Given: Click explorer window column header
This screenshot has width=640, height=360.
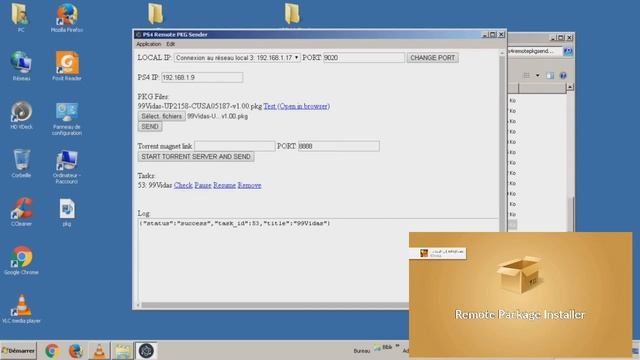Looking at the screenshot, I should point(542,88).
